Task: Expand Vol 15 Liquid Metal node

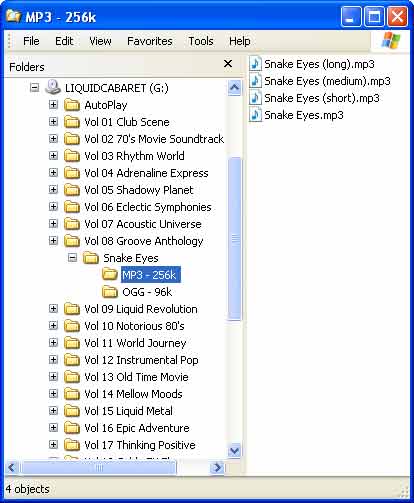Action: coord(53,411)
